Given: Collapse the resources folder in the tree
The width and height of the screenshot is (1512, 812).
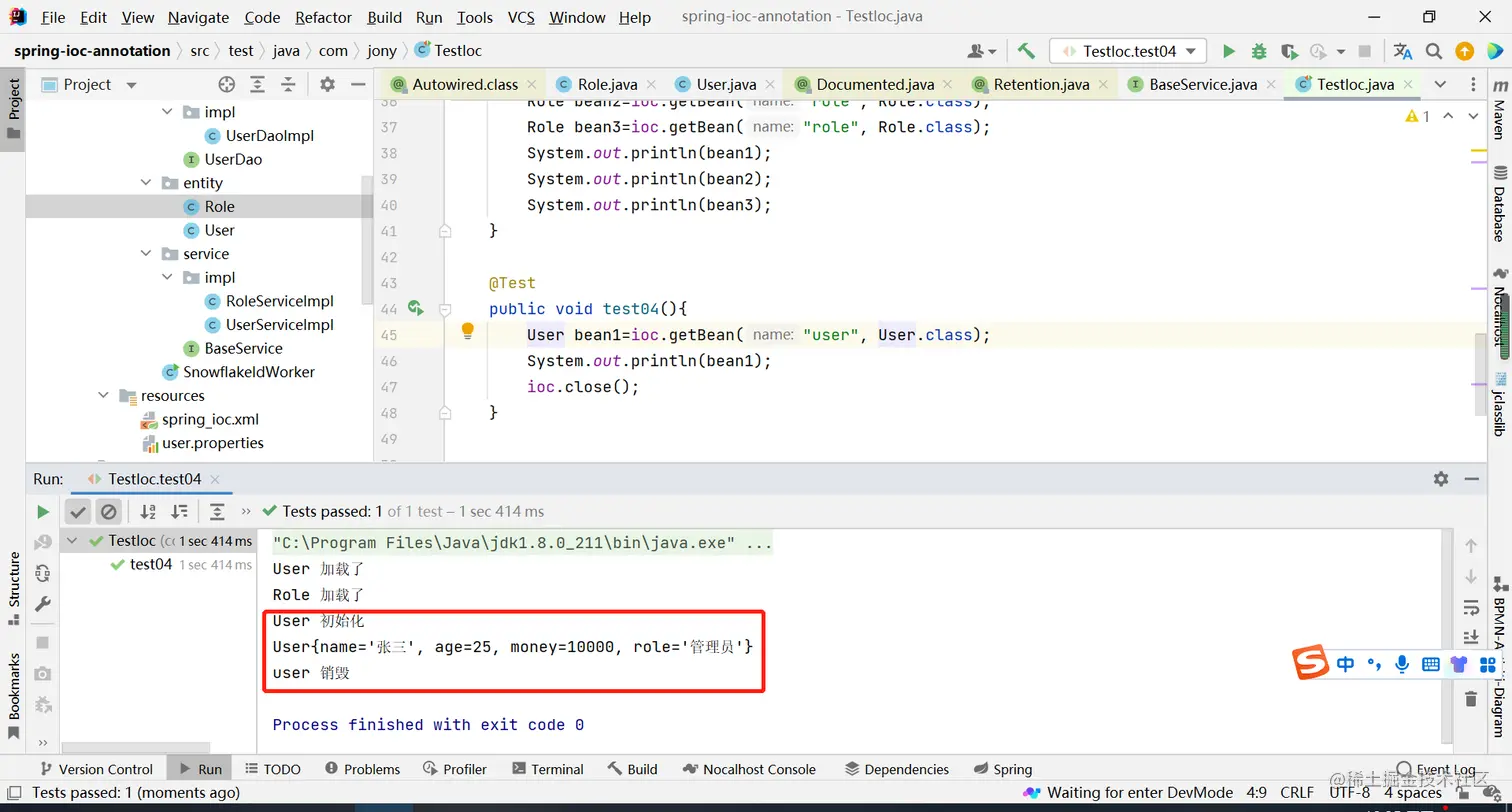Looking at the screenshot, I should point(104,396).
